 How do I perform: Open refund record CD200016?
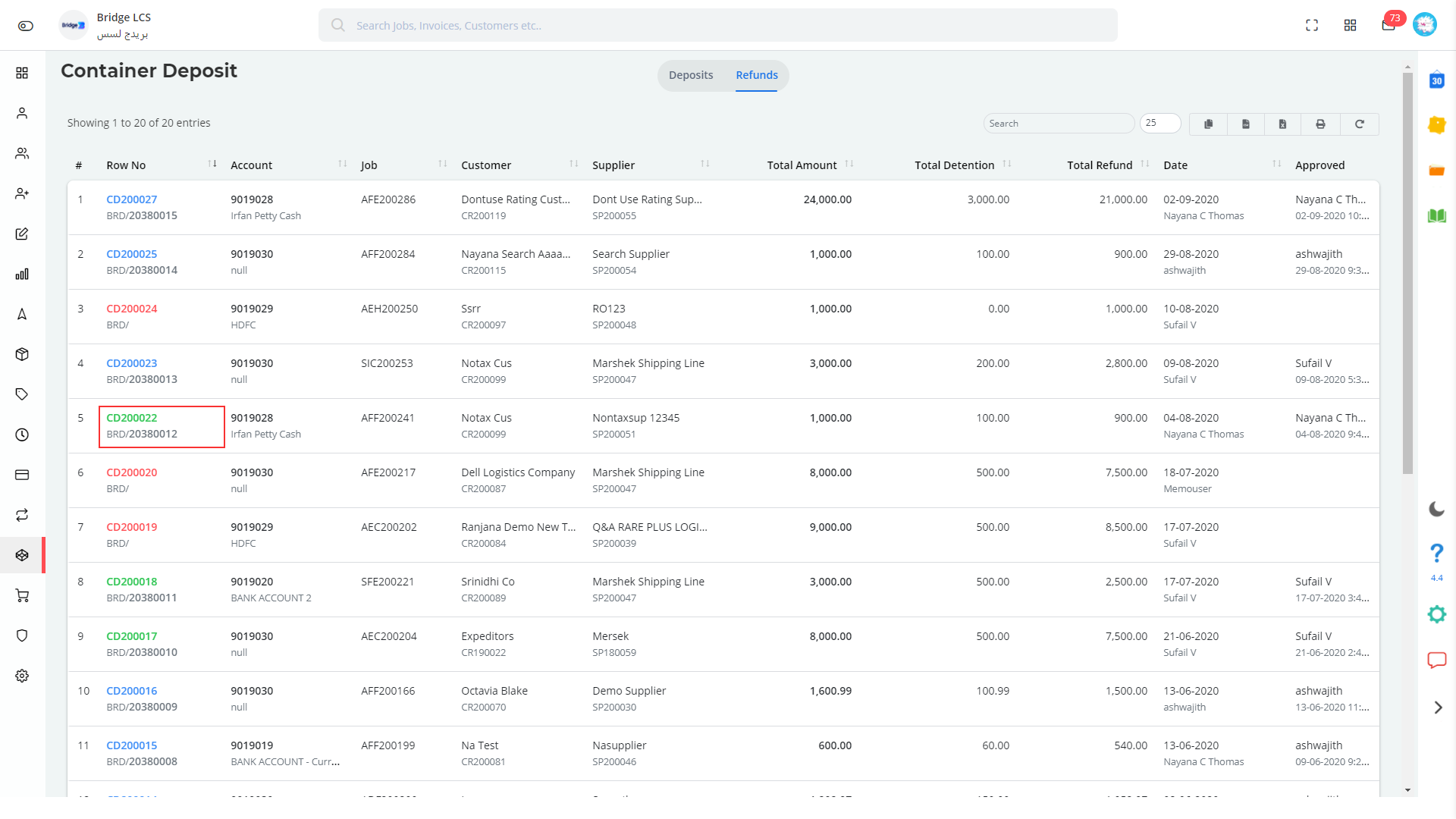pyautogui.click(x=132, y=691)
